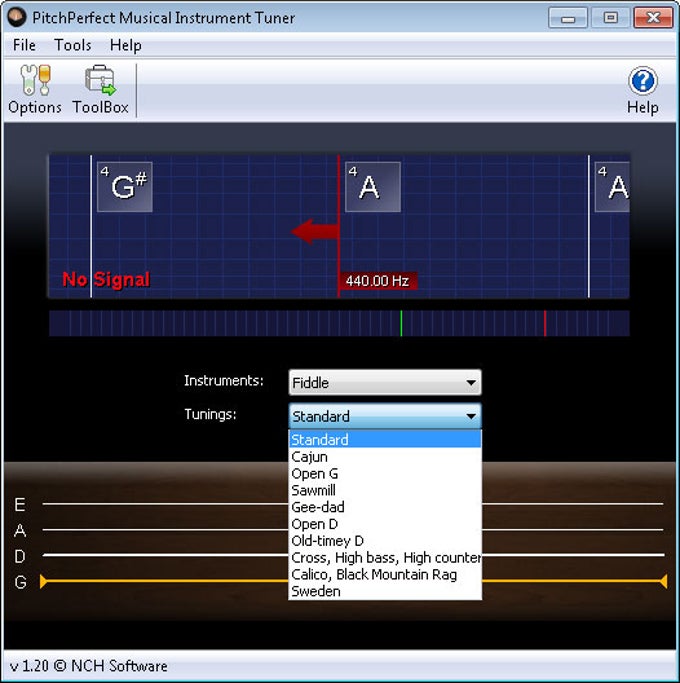680x683 pixels.
Task: Select Cross, High bass, High counter tuning
Action: coord(385,558)
